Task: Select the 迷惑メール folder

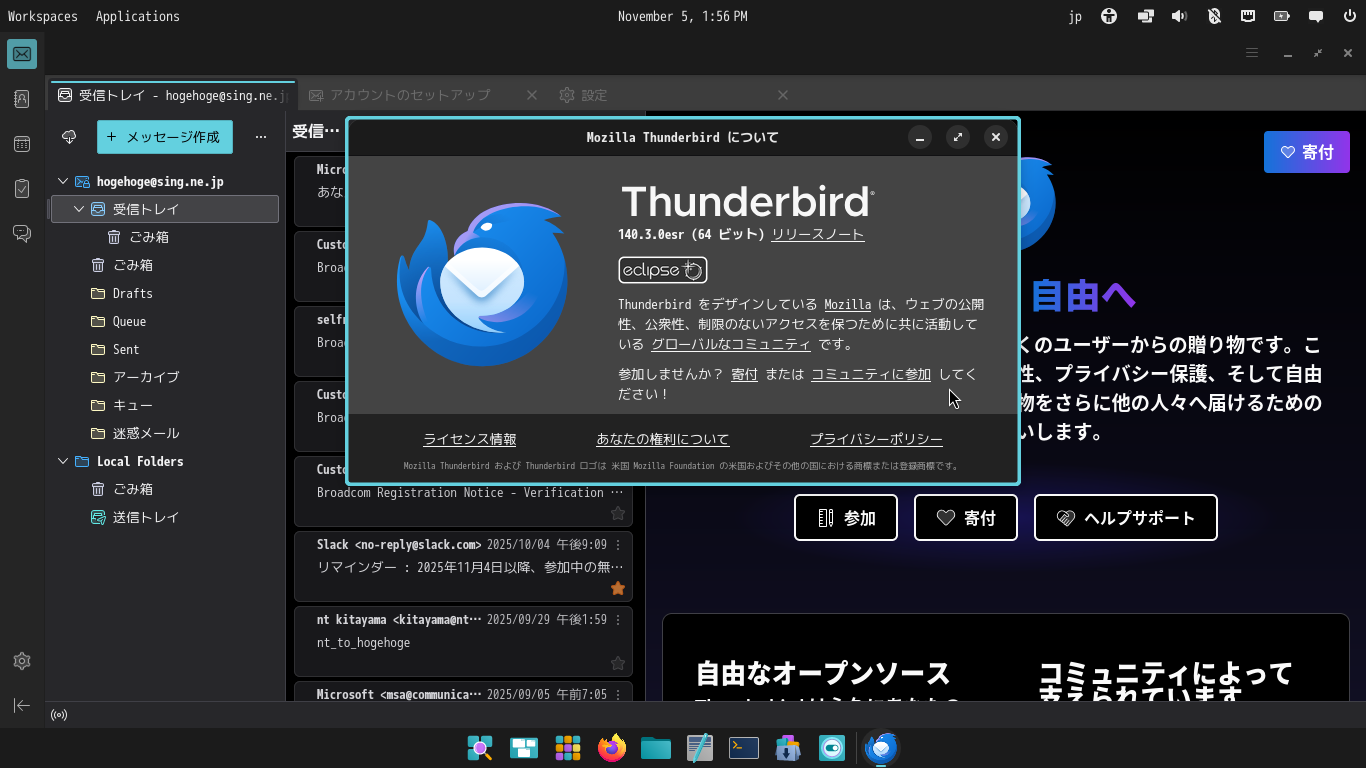Action: tap(165, 433)
